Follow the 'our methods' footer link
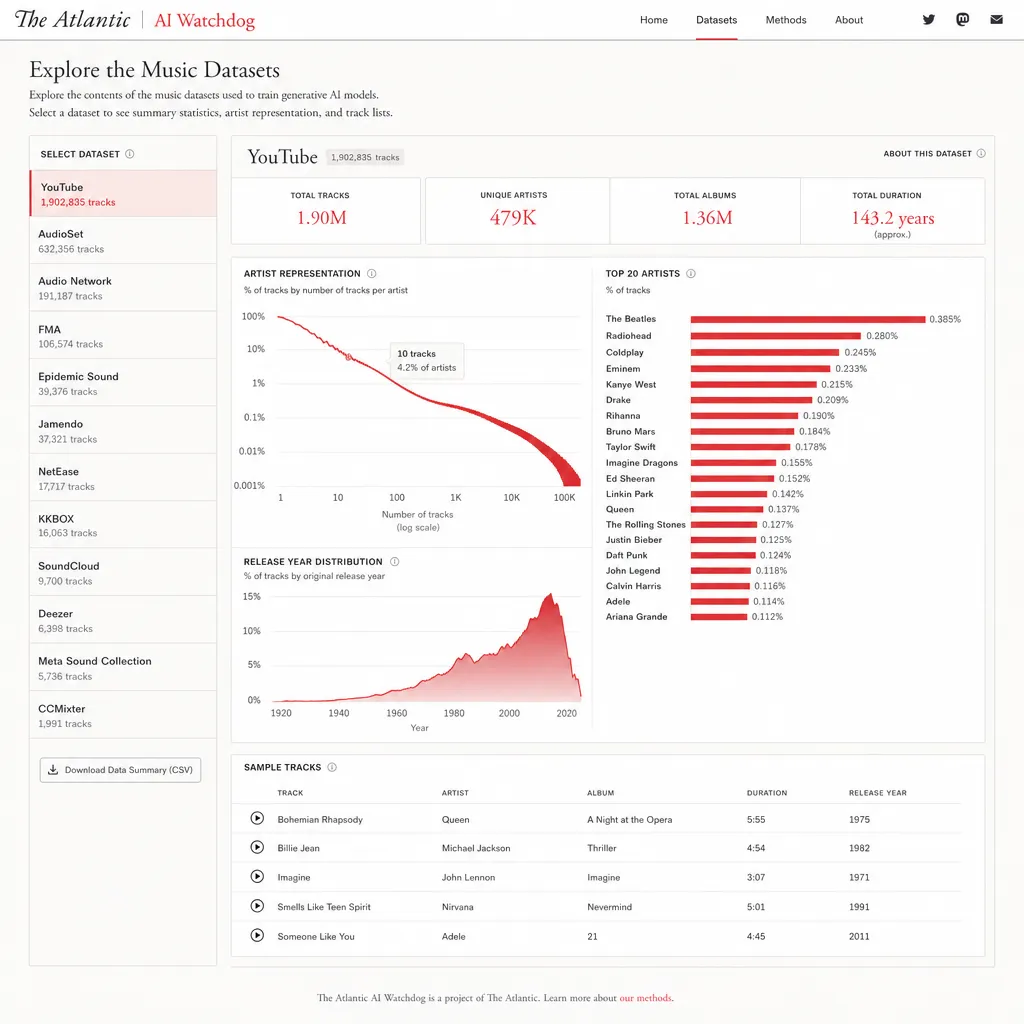Viewport: 1024px width, 1024px height. pyautogui.click(x=645, y=998)
